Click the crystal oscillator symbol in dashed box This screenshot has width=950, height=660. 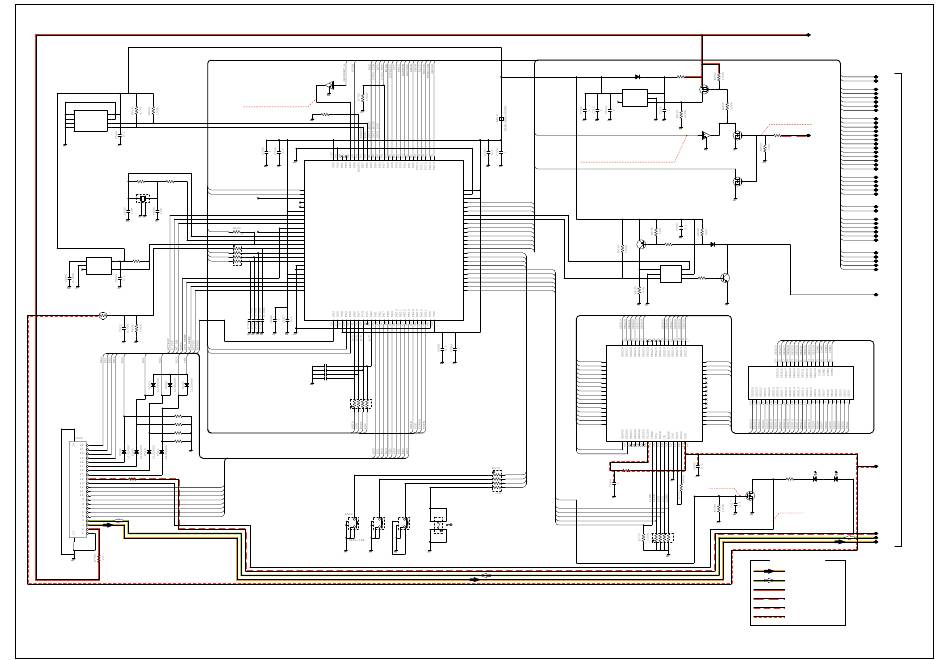[x=143, y=199]
